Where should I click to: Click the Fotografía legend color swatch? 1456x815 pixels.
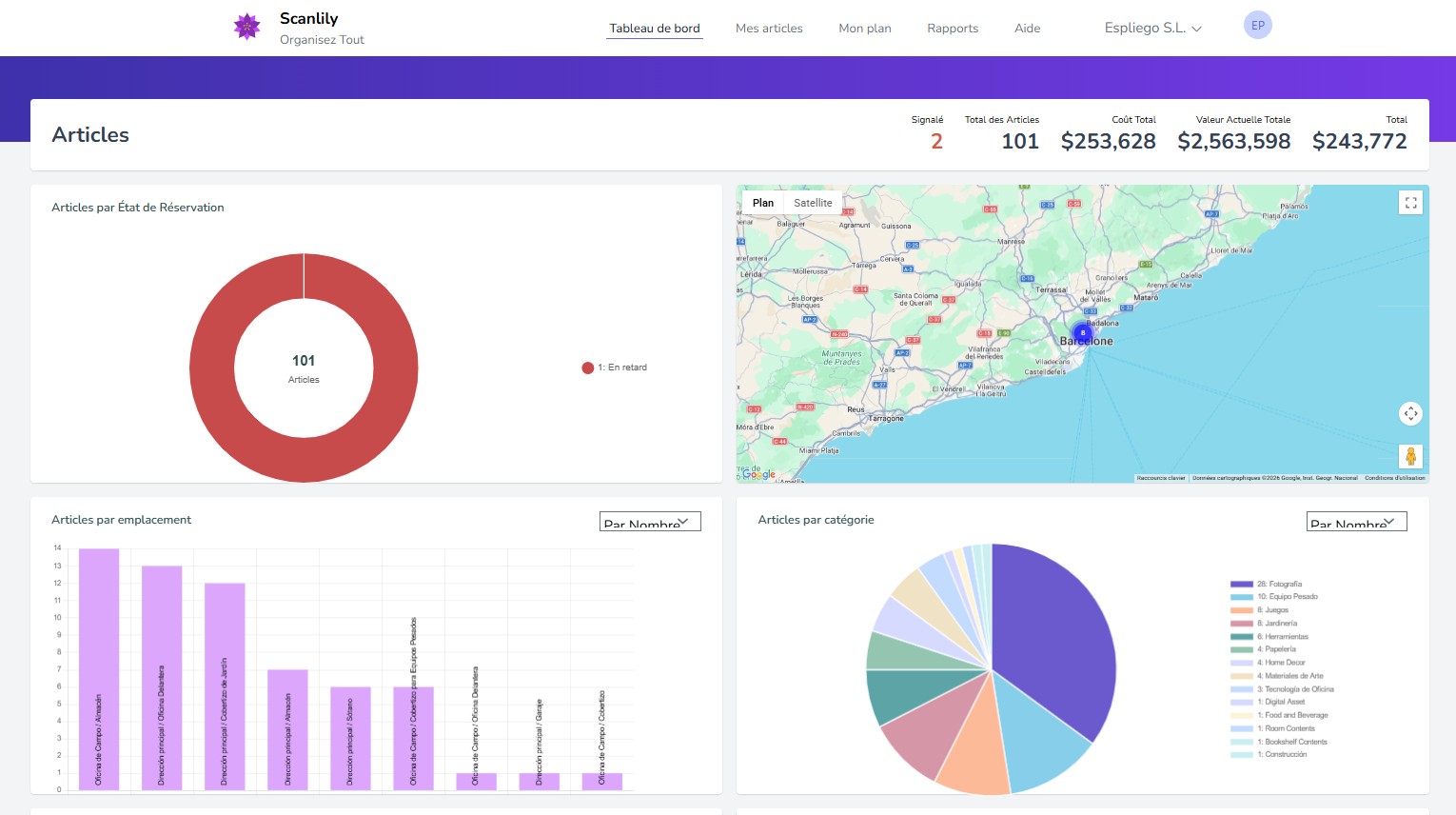[x=1241, y=585]
